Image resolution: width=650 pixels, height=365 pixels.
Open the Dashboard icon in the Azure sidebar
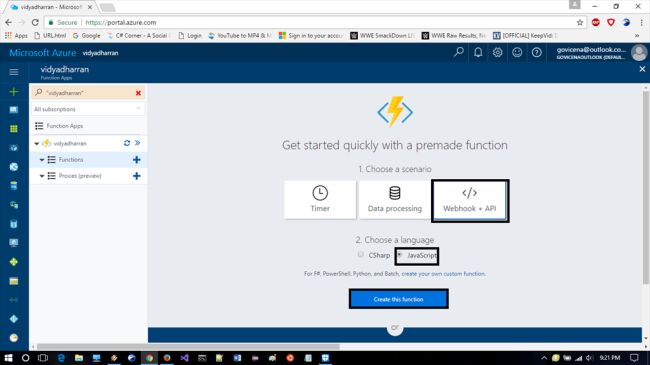(x=14, y=110)
